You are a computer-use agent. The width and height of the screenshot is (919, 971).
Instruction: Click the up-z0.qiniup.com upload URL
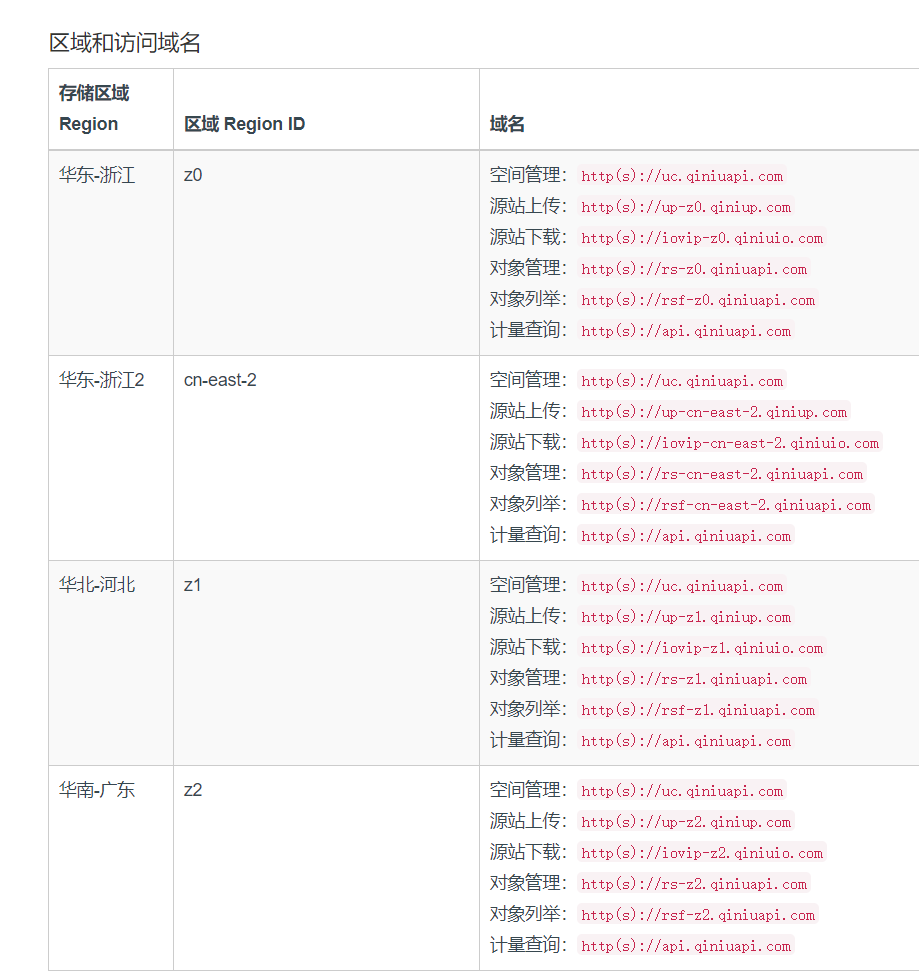pyautogui.click(x=686, y=207)
